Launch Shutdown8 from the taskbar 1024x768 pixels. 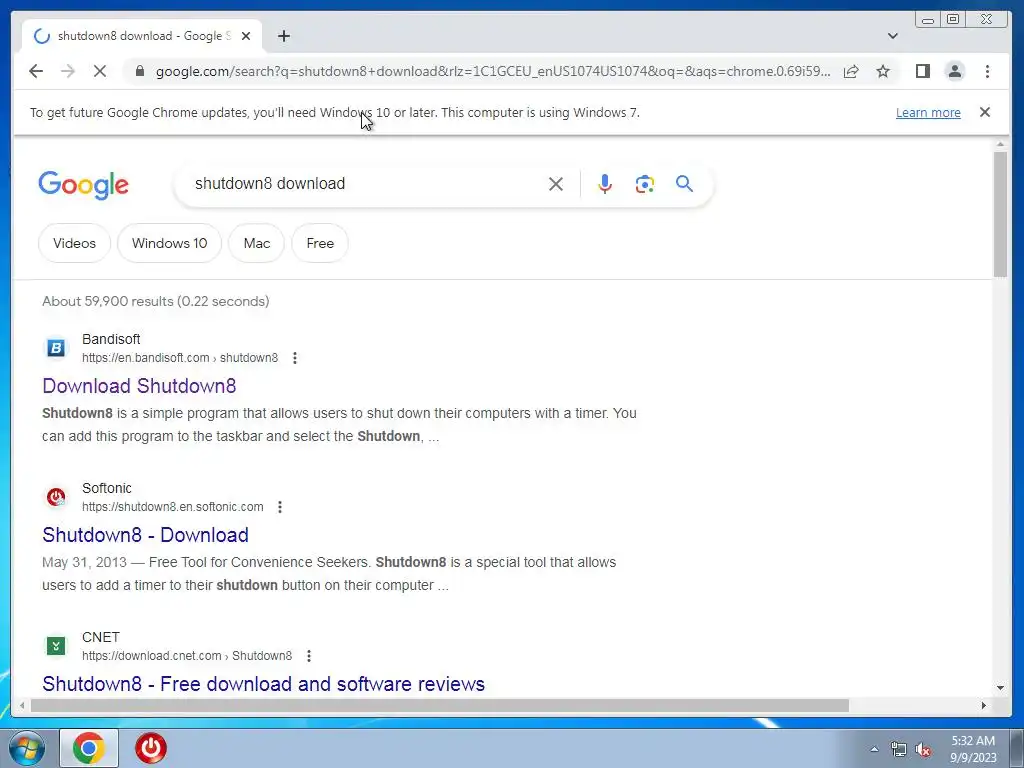151,748
